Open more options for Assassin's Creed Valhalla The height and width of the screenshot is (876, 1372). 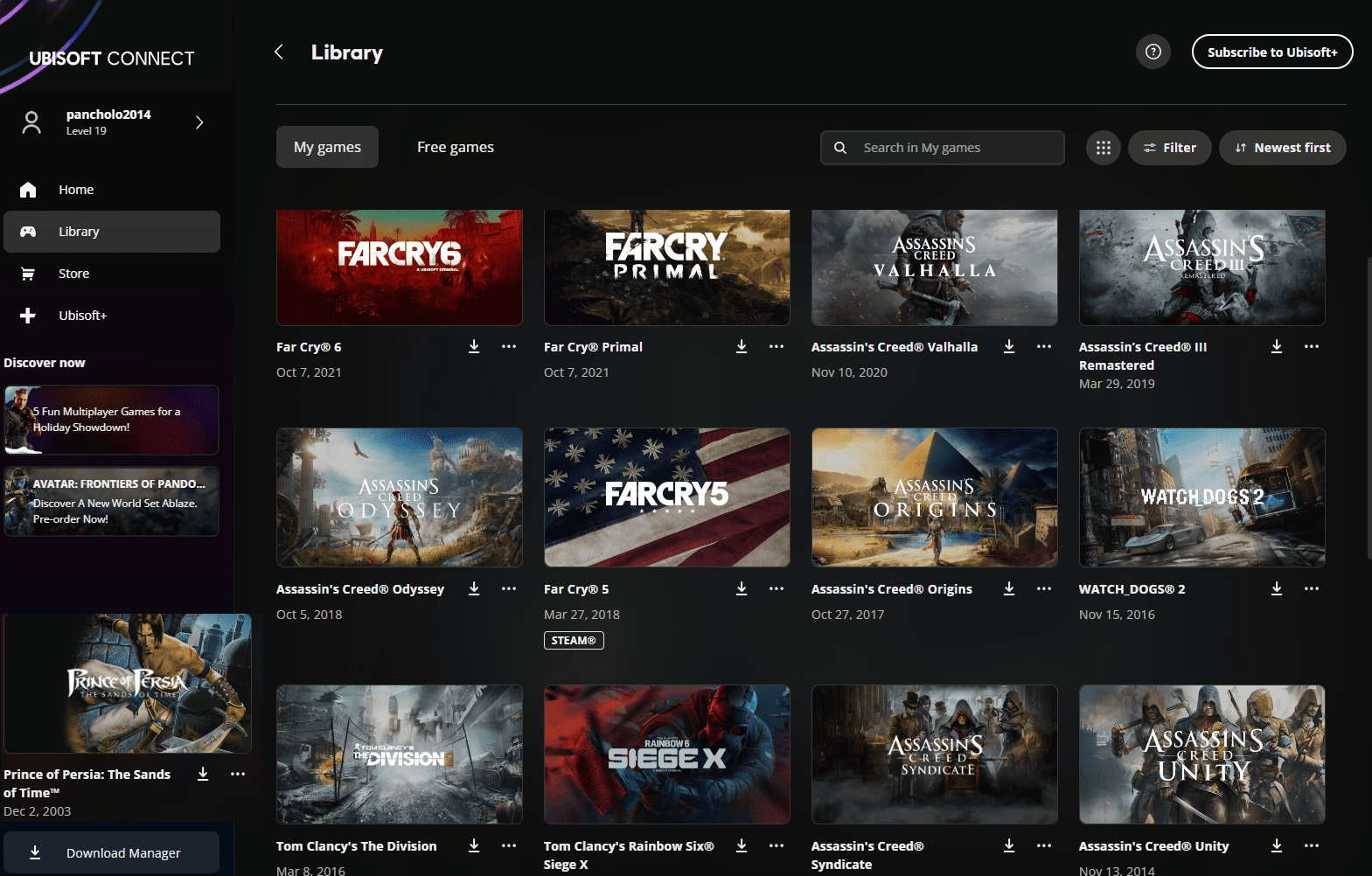pyautogui.click(x=1044, y=346)
